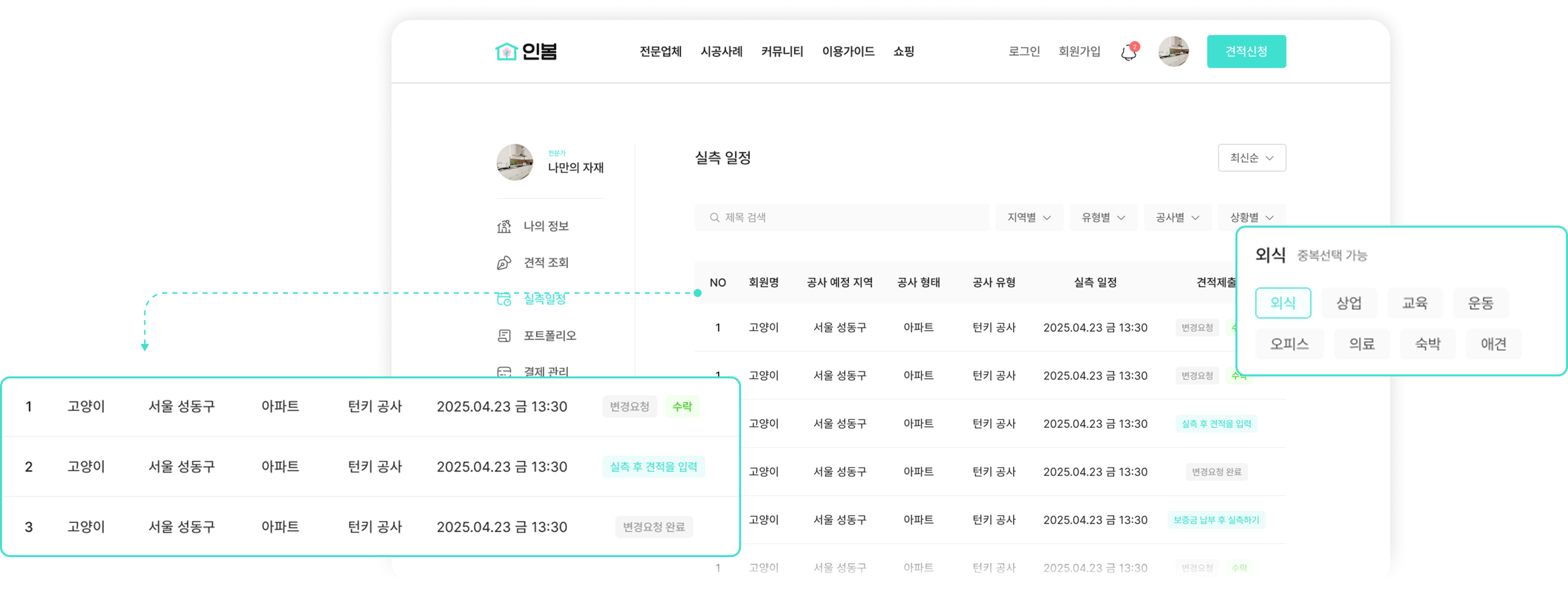Viewport: 1568px width, 611px height.
Task: Click the 포트폴리오 sidebar icon
Action: [504, 335]
